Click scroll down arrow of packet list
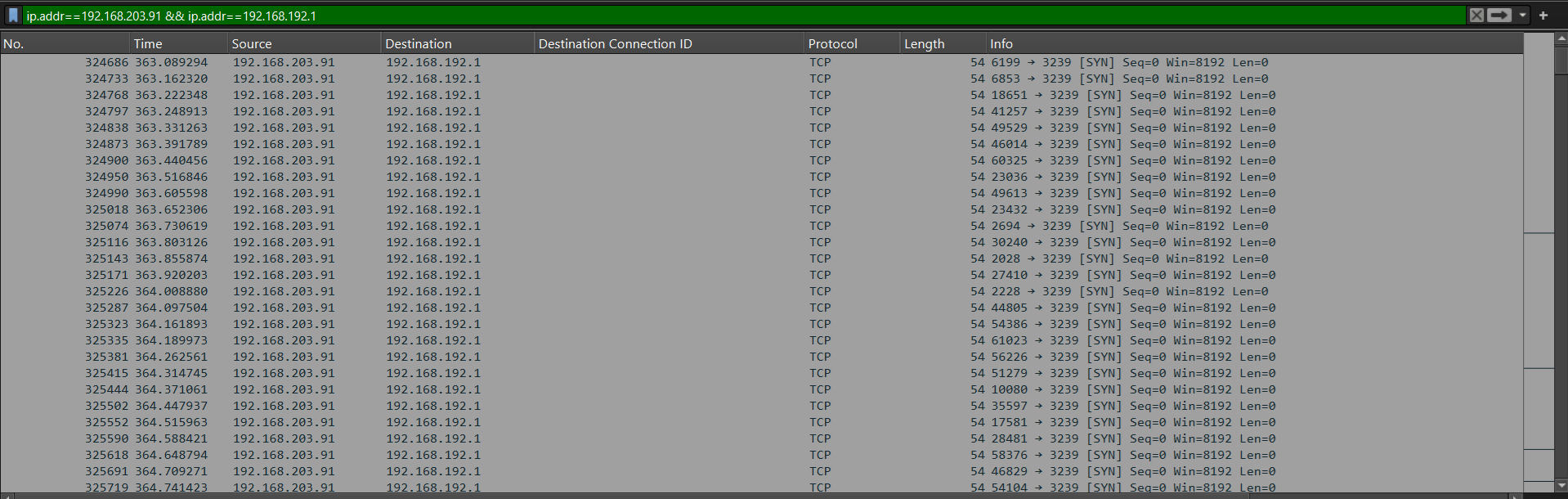The width and height of the screenshot is (1568, 499). (x=1561, y=486)
